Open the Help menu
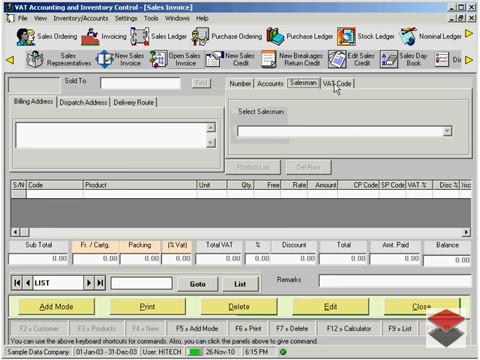This screenshot has height=360, width=480. click(202, 18)
